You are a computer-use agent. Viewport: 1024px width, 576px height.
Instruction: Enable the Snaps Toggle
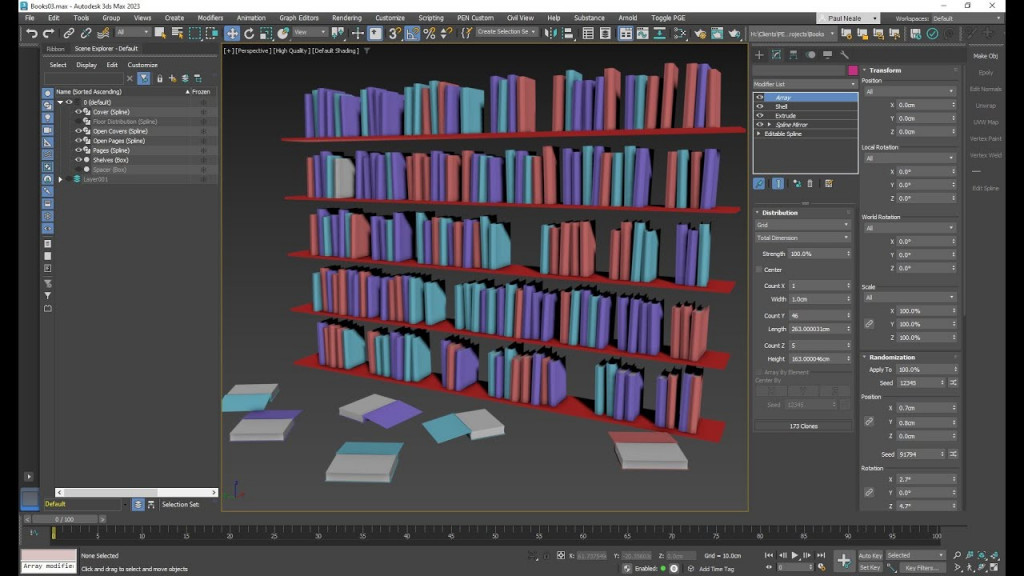point(394,33)
